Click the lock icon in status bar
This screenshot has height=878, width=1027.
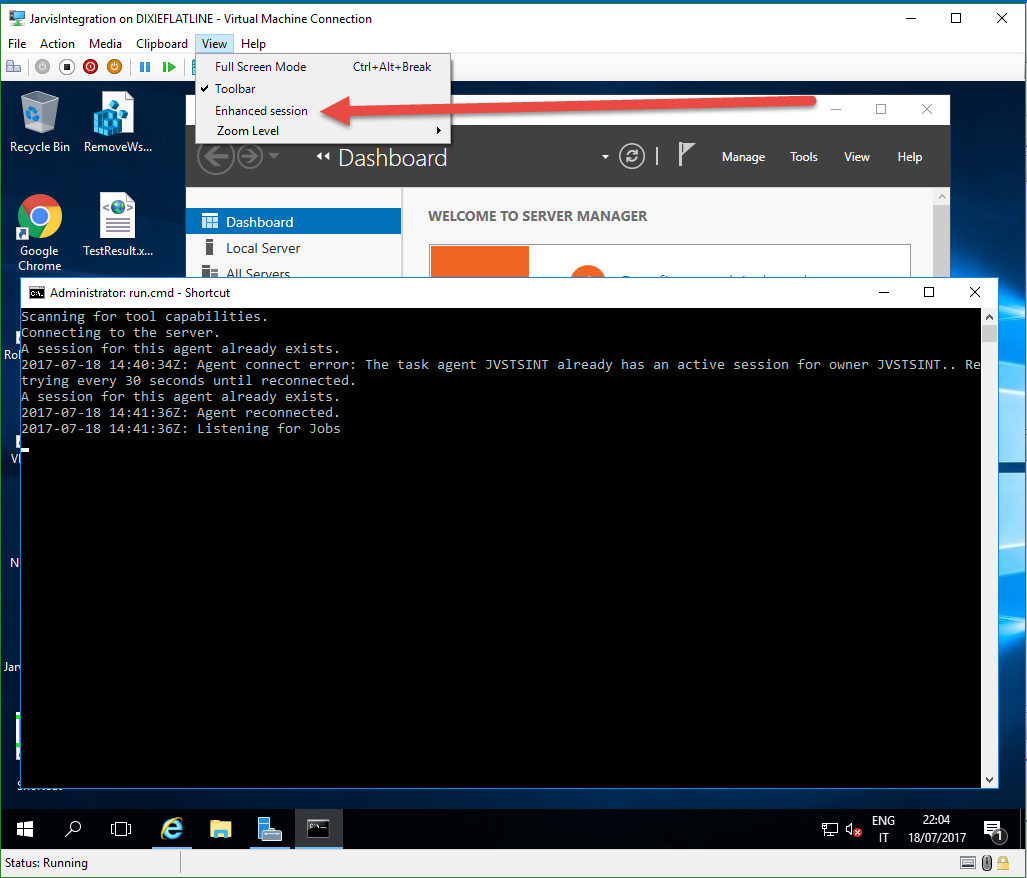click(x=1003, y=863)
